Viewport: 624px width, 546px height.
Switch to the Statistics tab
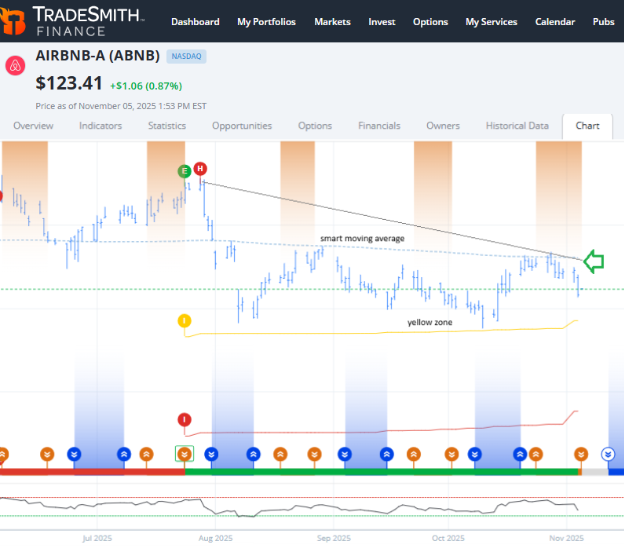coord(167,126)
